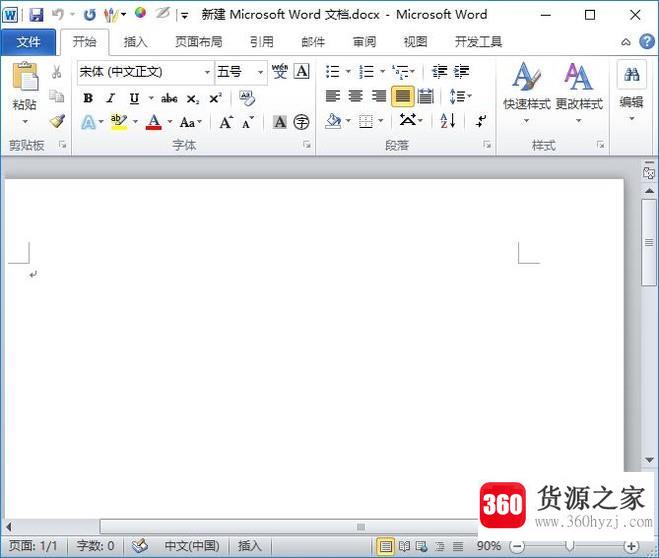659x558 pixels.
Task: Click the Save icon in quick access toolbar
Action: pyautogui.click(x=37, y=15)
